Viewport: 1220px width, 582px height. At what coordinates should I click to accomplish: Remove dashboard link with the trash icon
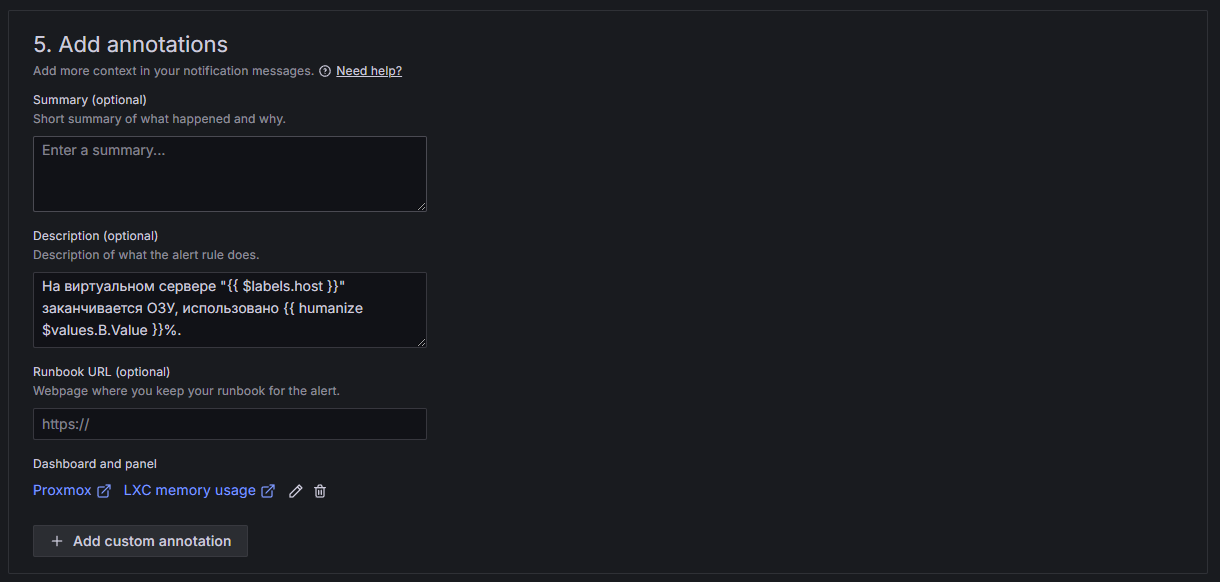319,491
